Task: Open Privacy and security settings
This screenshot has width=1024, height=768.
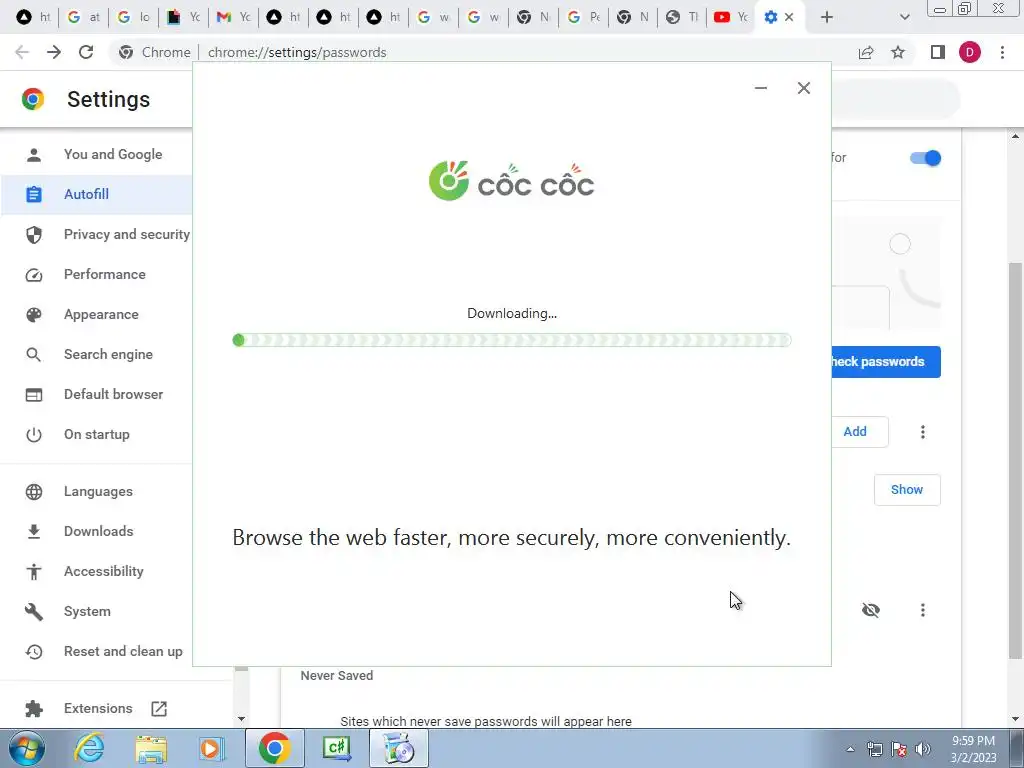Action: (x=127, y=234)
